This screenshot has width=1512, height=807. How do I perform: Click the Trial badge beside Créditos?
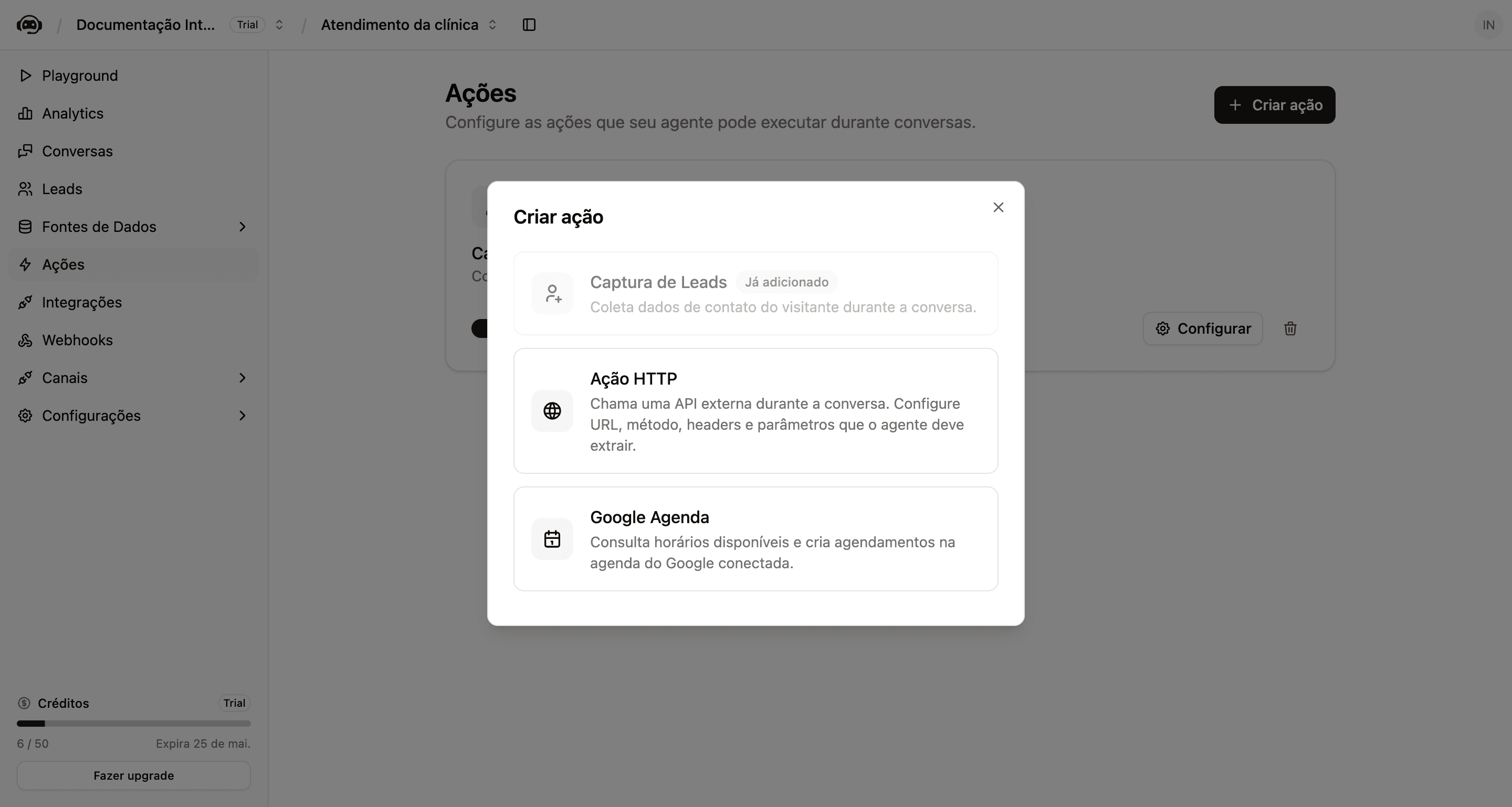tap(234, 703)
